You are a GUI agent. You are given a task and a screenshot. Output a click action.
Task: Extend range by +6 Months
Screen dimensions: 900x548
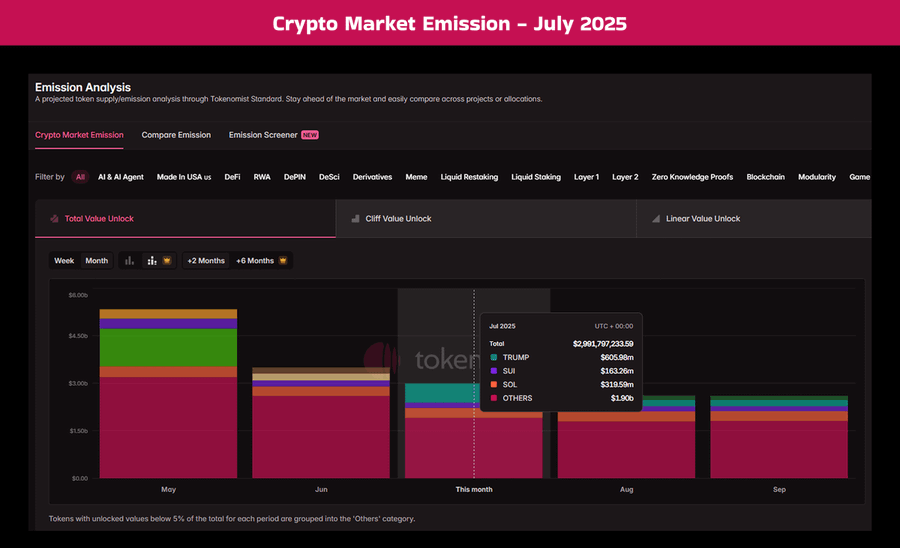pos(261,261)
